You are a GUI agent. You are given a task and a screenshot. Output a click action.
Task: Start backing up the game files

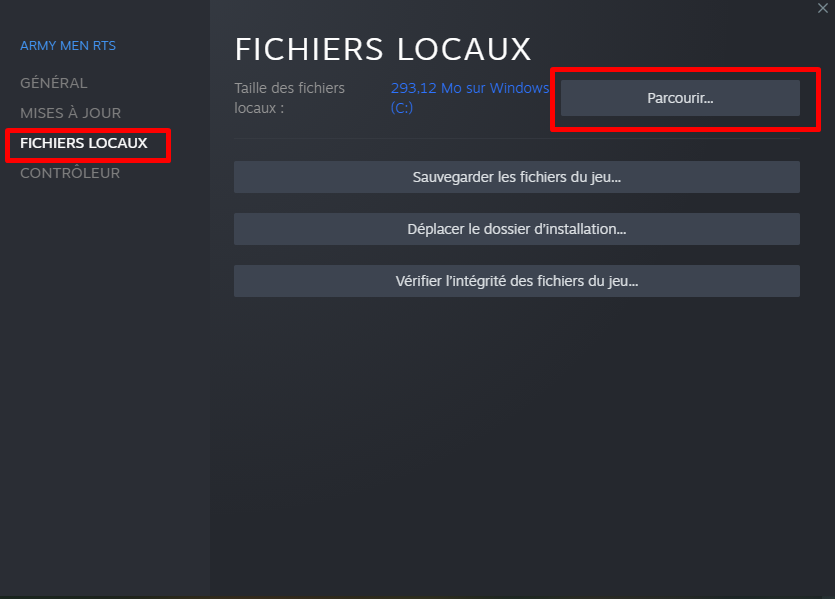(x=517, y=177)
